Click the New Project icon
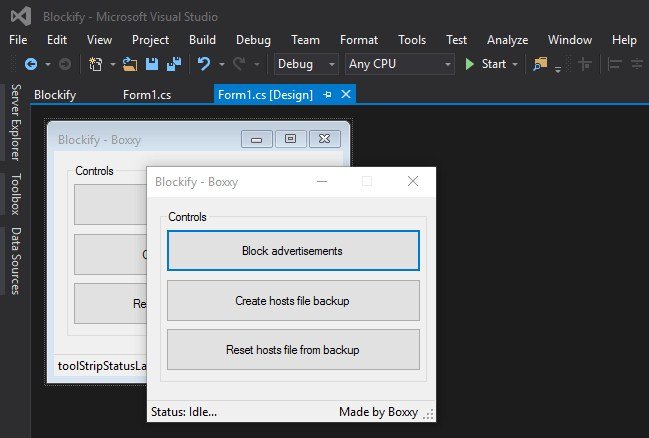The height and width of the screenshot is (438, 649). pos(96,64)
